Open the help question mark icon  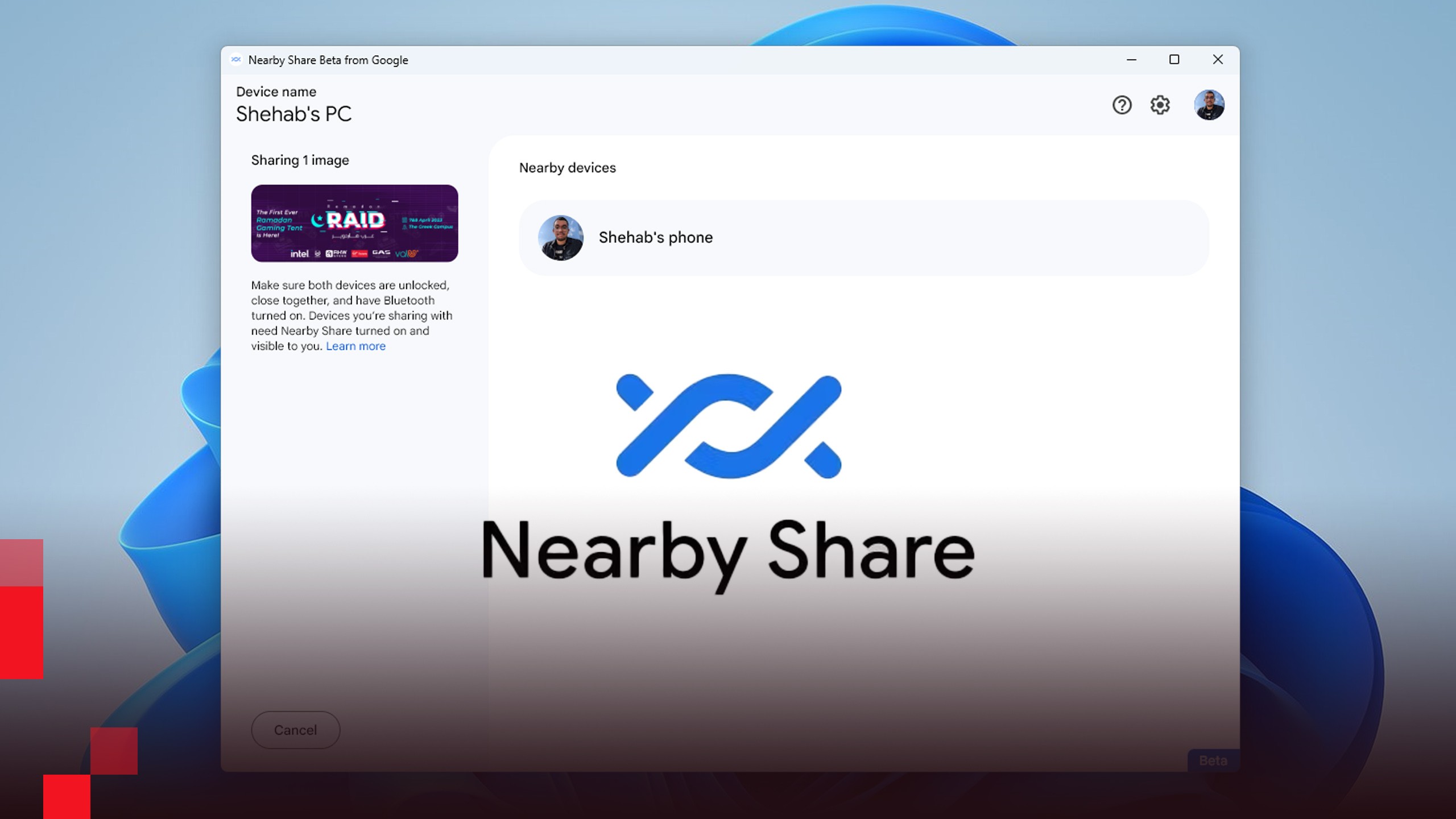[1122, 105]
